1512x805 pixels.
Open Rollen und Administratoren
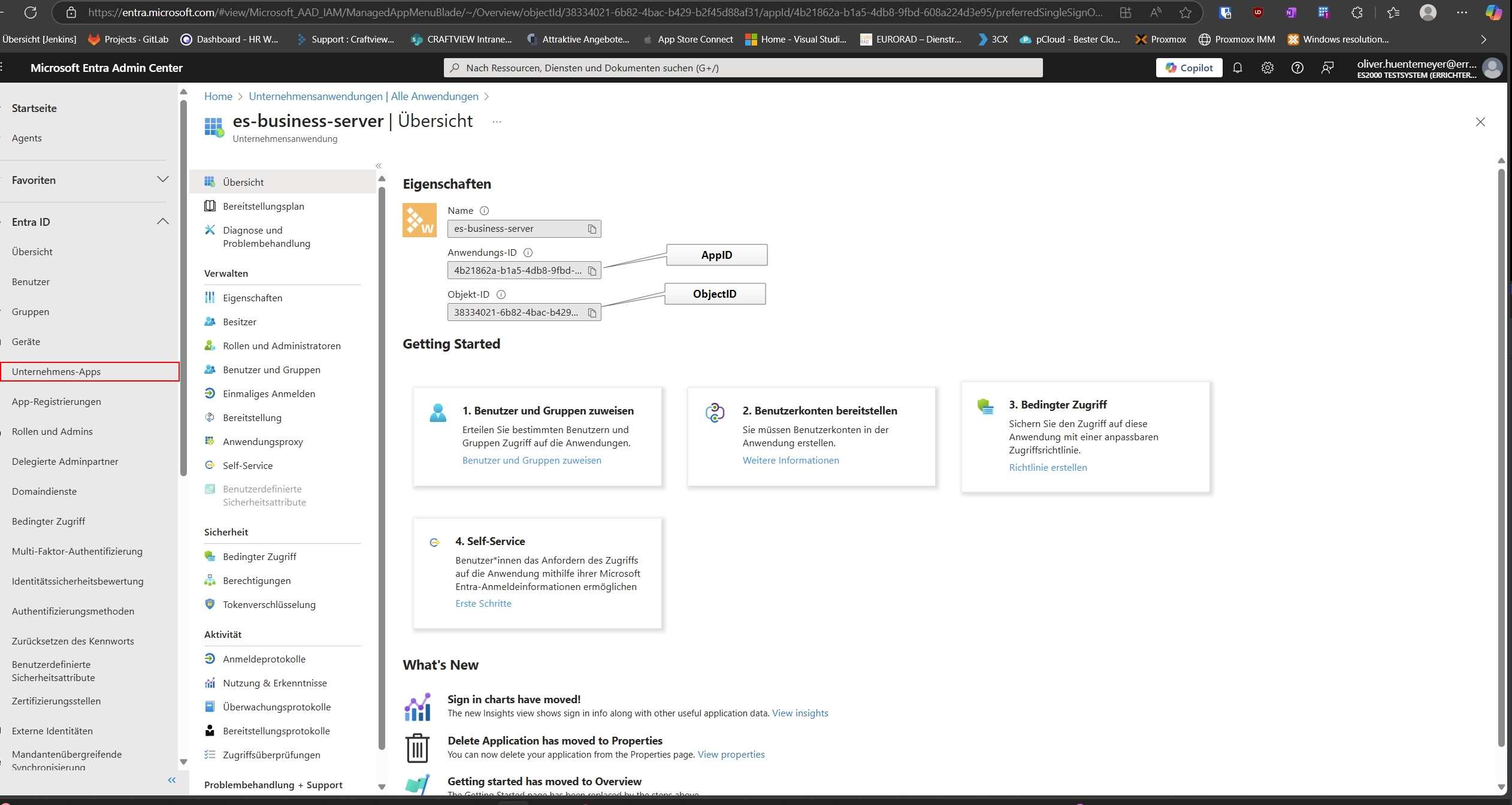282,346
